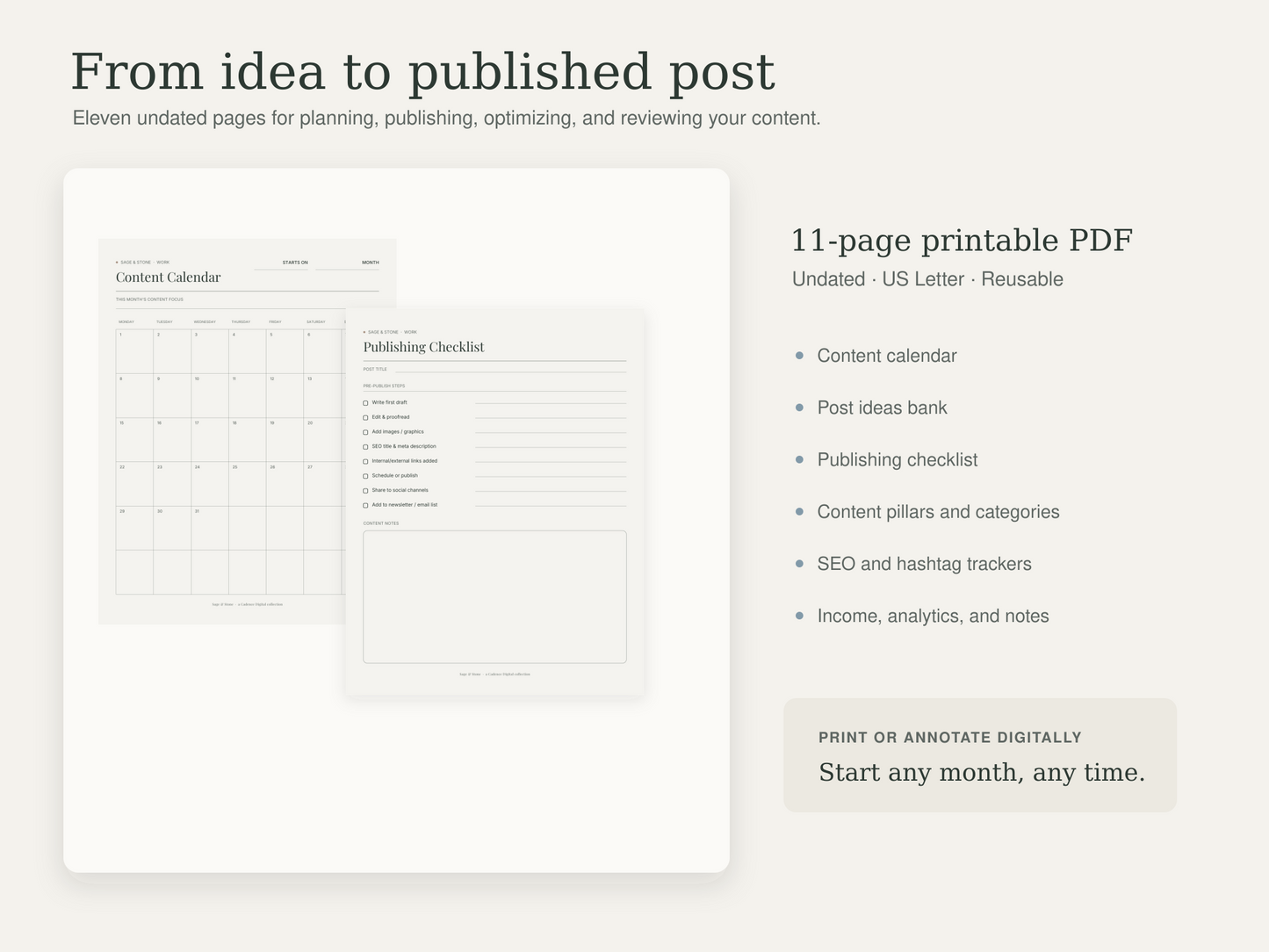Click "Start any month, any time." text
1269x952 pixels.
982,773
